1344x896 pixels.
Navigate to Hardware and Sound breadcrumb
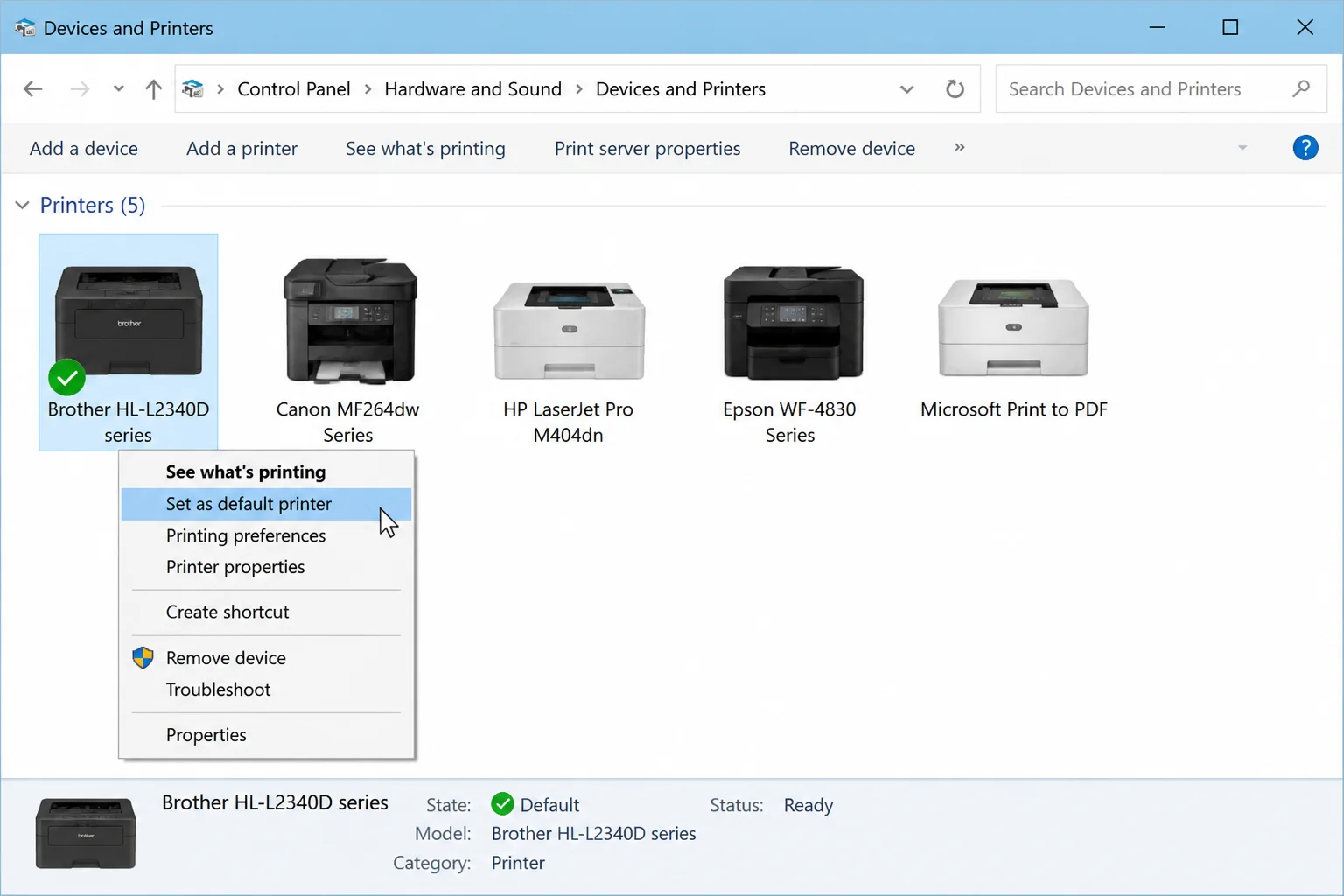click(472, 89)
